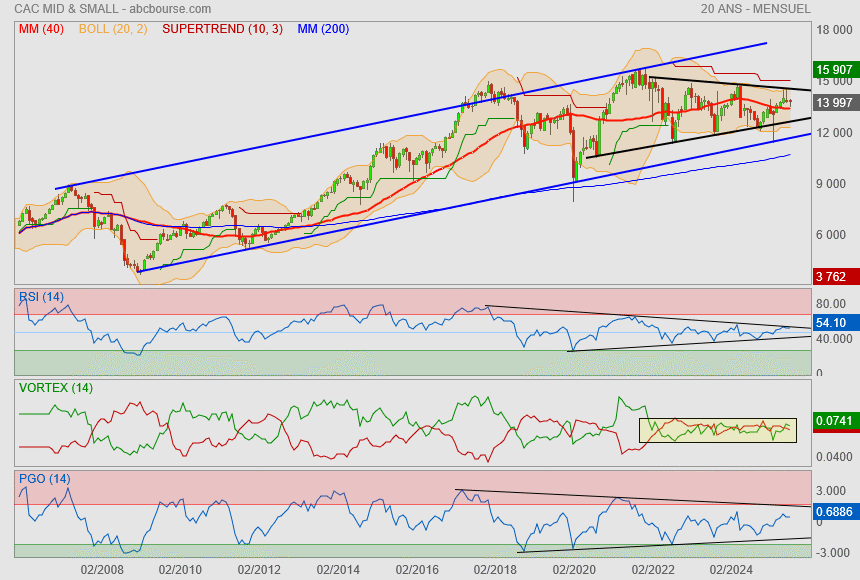Image resolution: width=860 pixels, height=580 pixels.
Task: Click the green 15 907 price tag
Action: [x=834, y=71]
